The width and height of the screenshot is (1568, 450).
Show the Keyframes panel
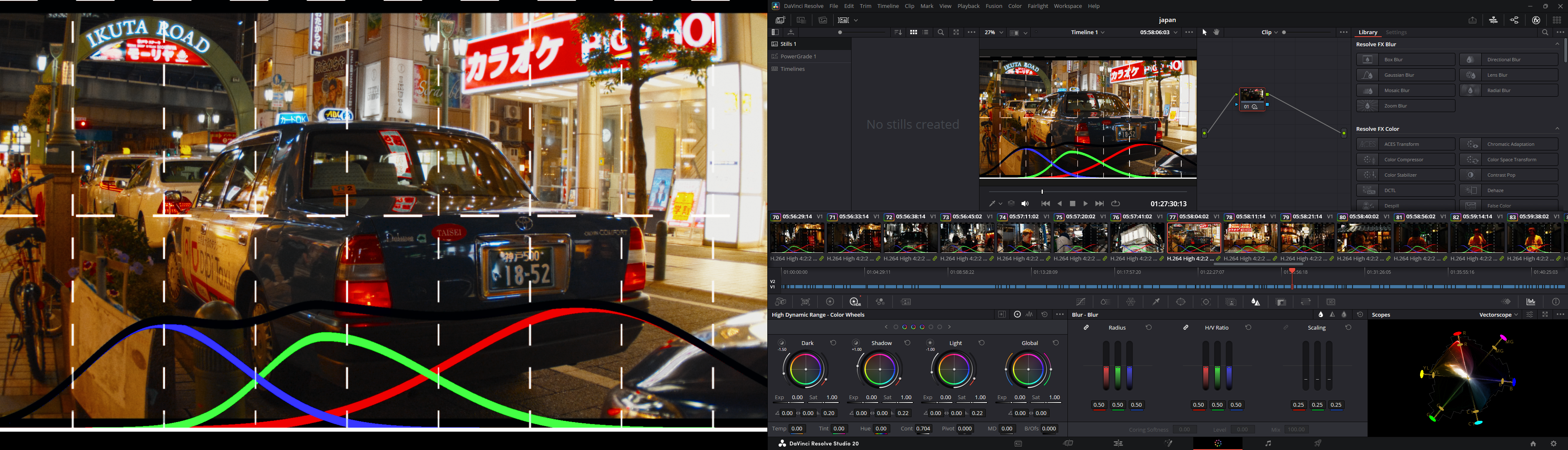tap(1506, 302)
